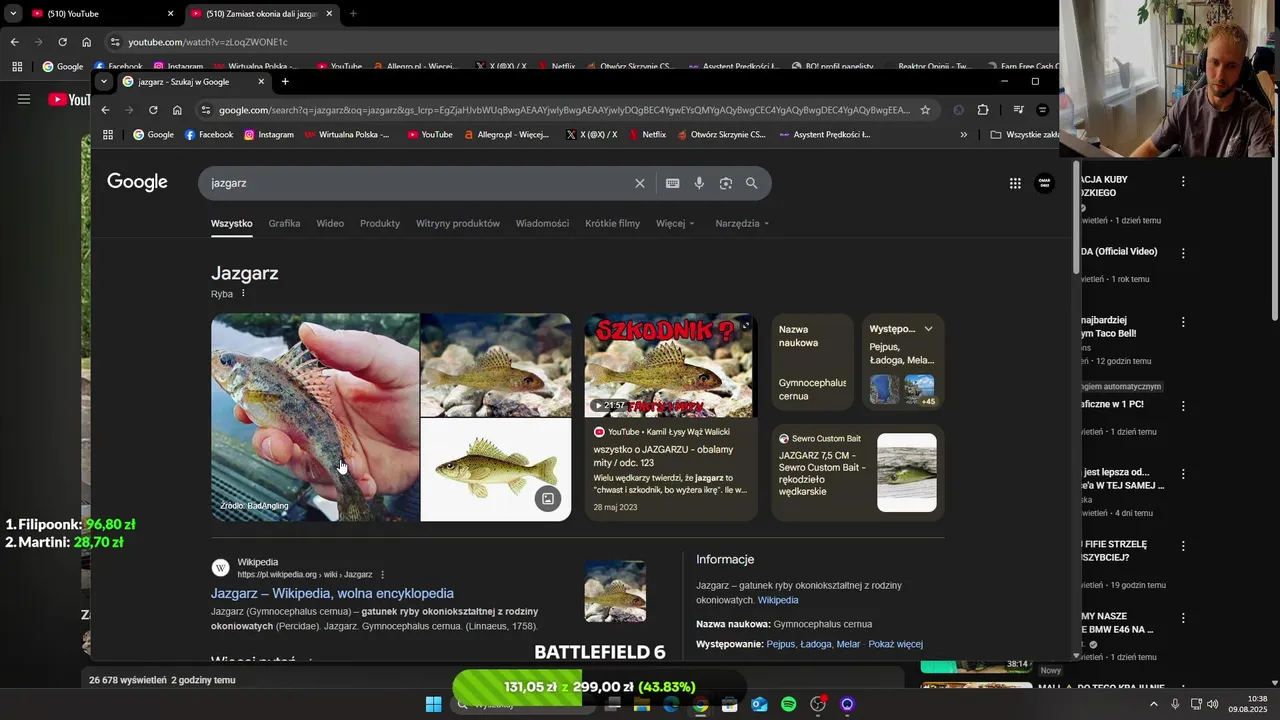Open a new tab in the front Chrome window
The image size is (1280, 720).
(285, 82)
